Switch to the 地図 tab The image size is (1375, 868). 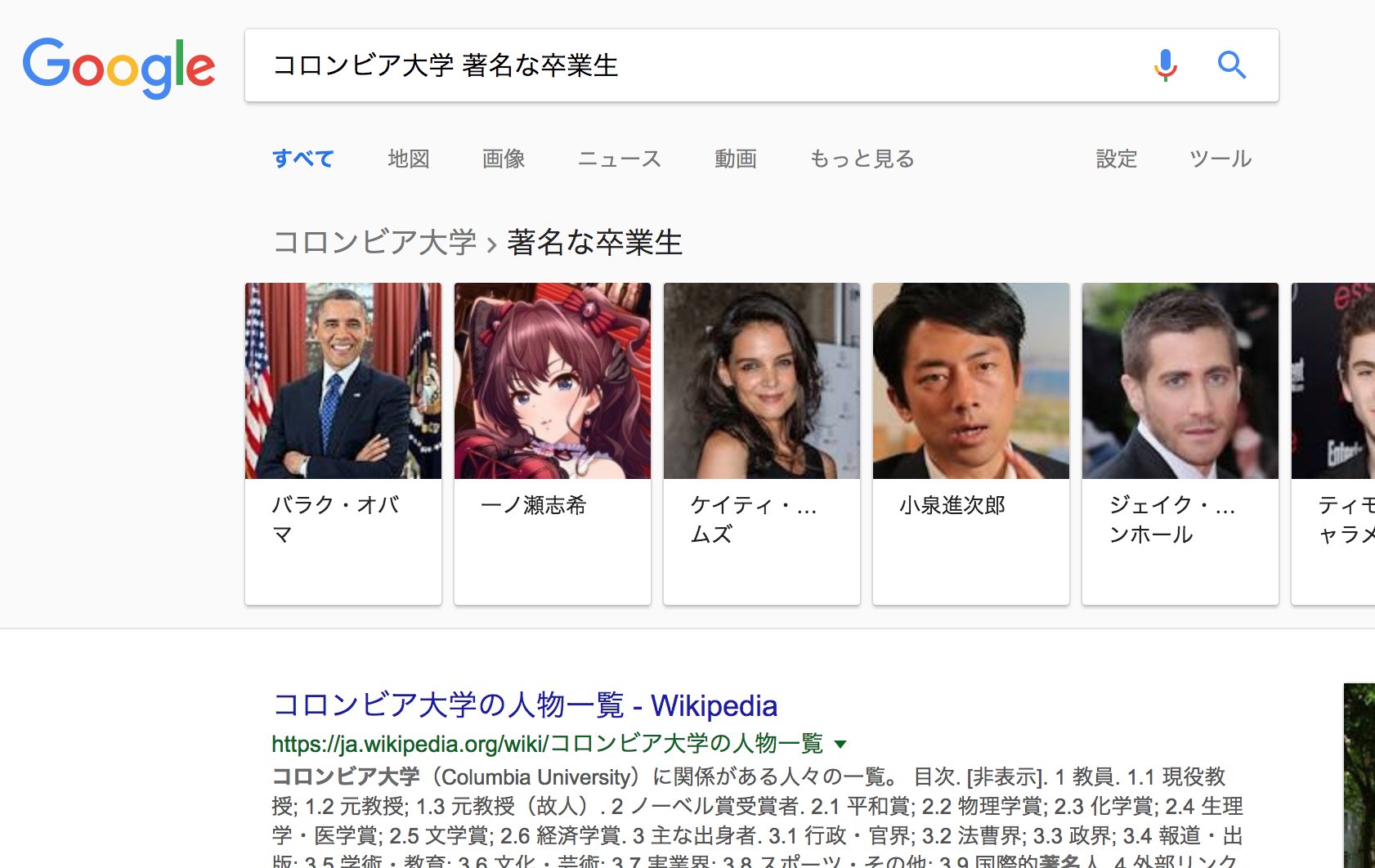pos(409,159)
